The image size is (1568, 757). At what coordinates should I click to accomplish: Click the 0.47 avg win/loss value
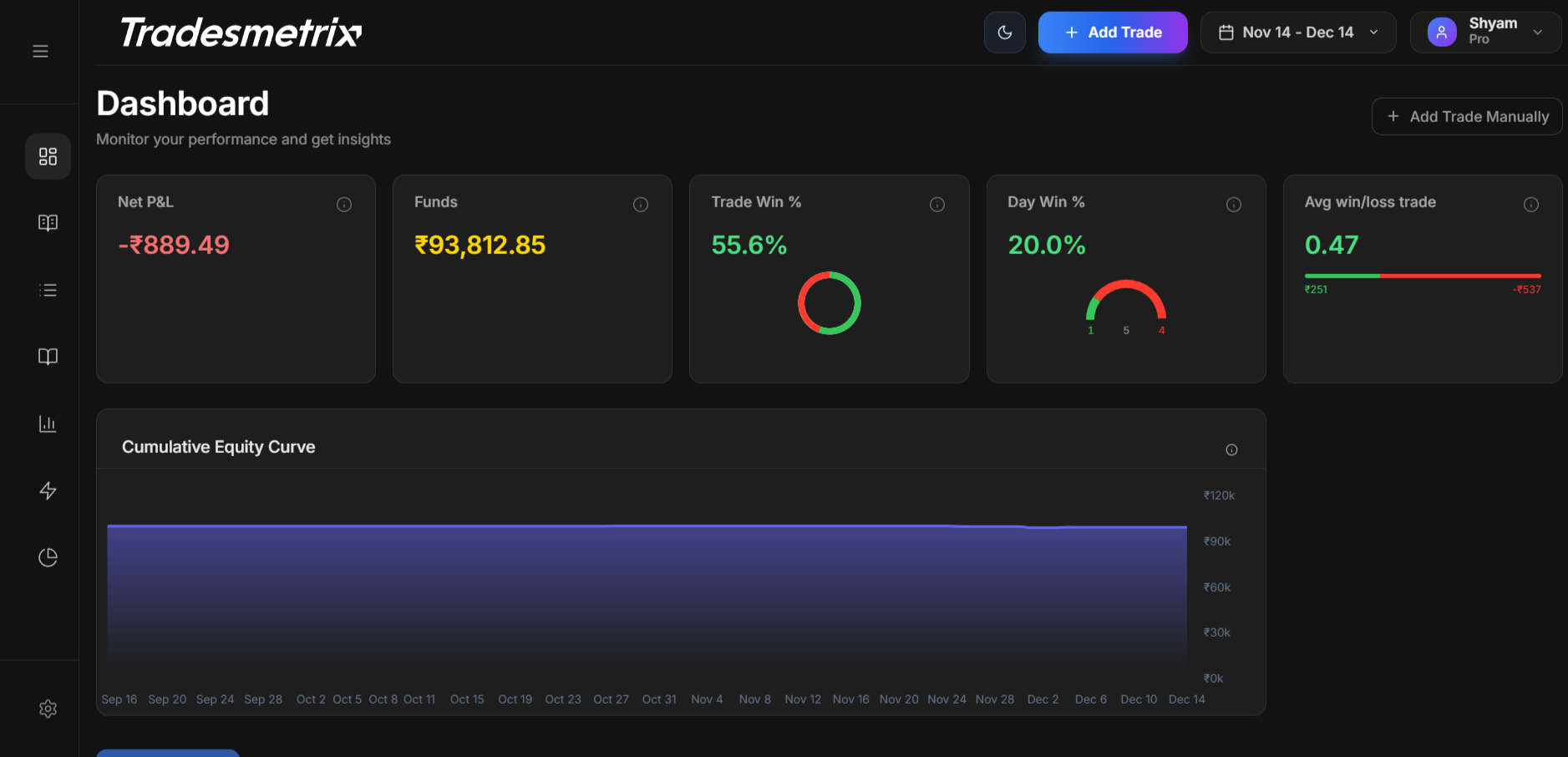coord(1332,245)
